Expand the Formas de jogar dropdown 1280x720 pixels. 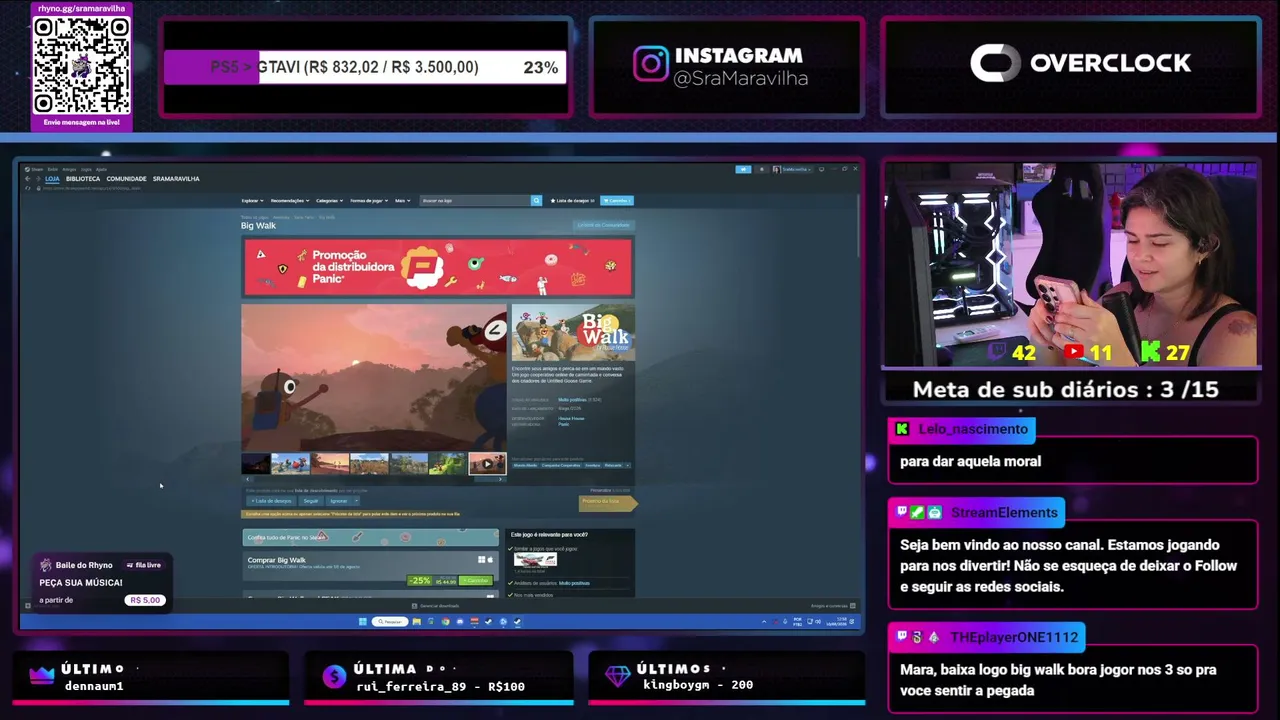(370, 201)
